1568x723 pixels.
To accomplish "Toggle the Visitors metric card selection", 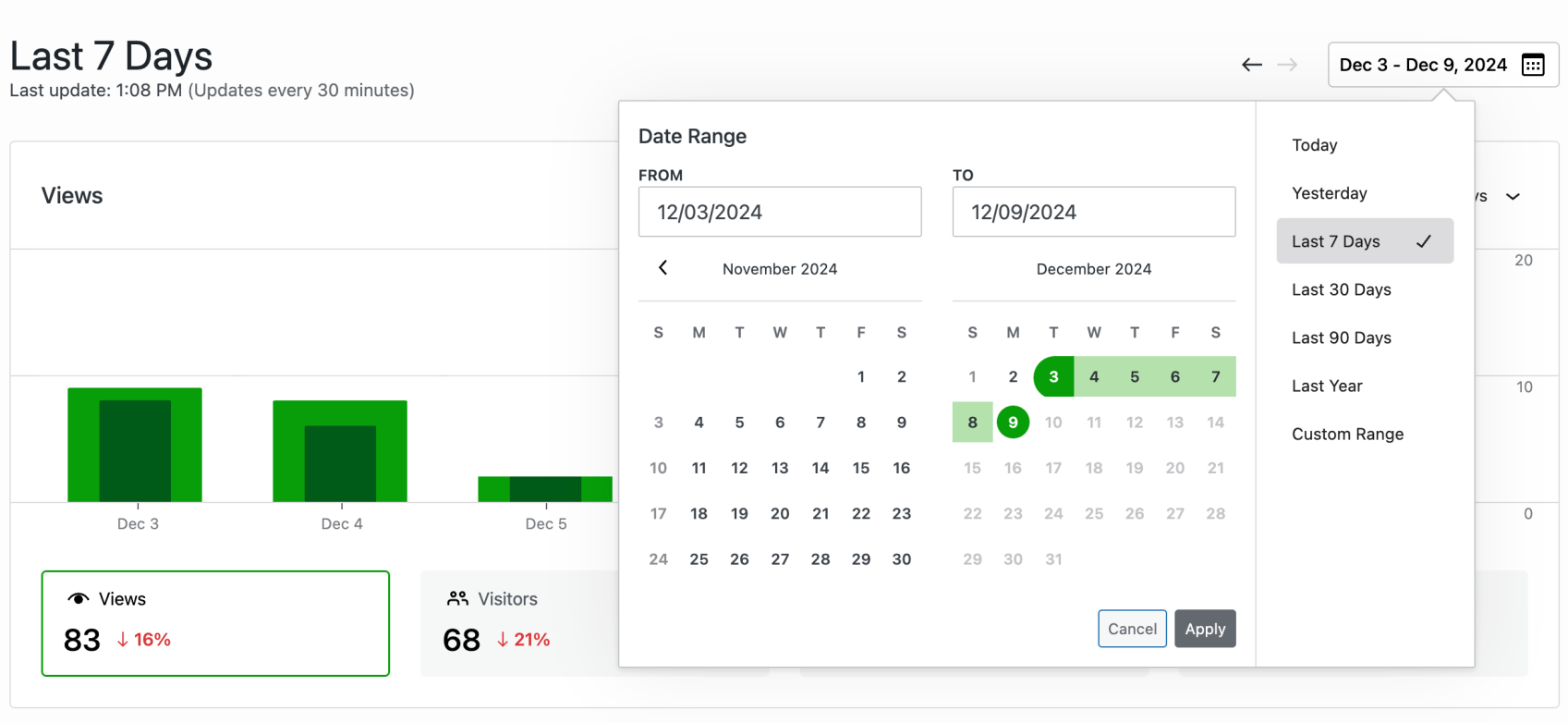I will (x=554, y=623).
